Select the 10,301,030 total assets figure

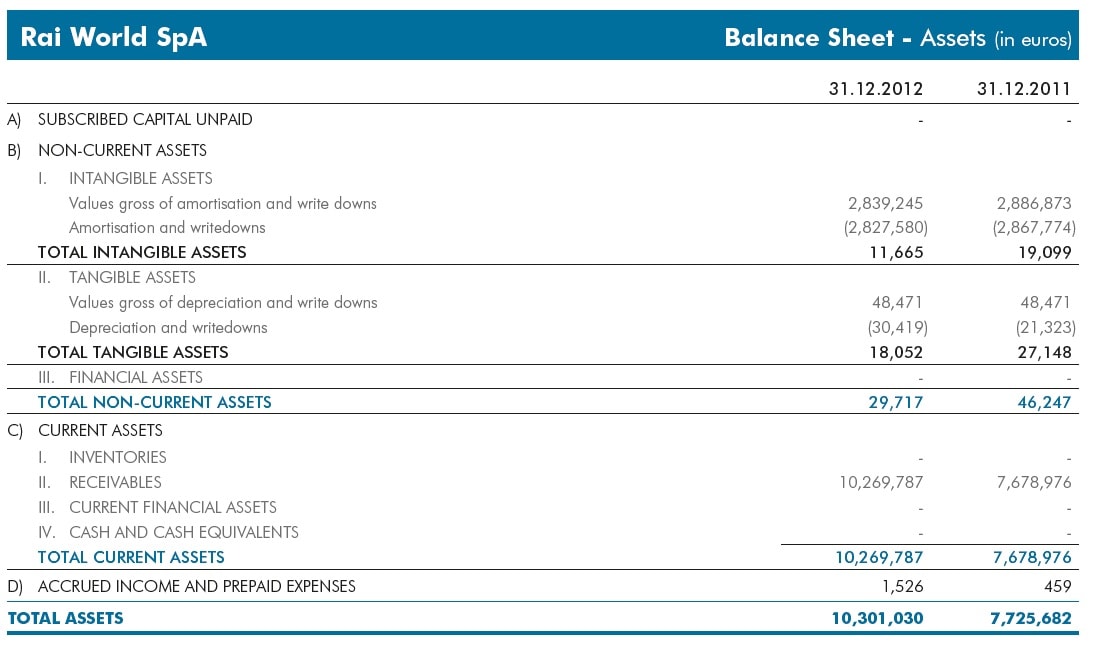[877, 618]
